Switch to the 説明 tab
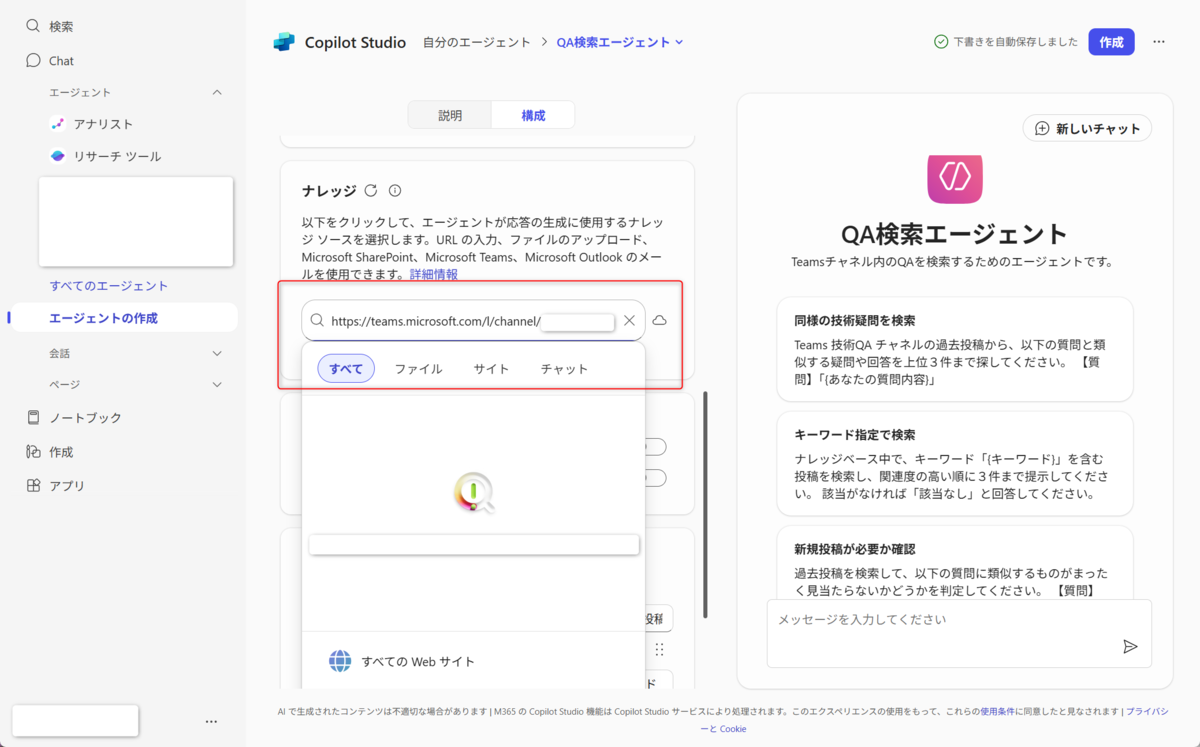Viewport: 1200px width, 747px height. pos(450,115)
